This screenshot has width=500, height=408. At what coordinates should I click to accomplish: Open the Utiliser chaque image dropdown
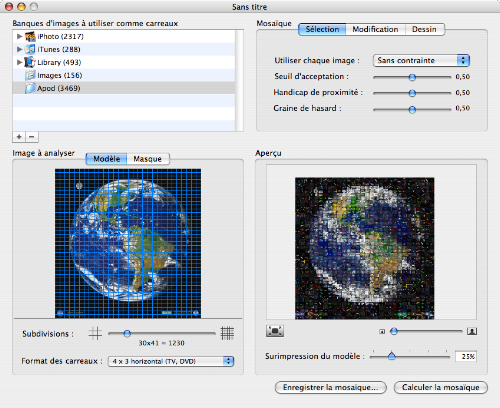(x=421, y=60)
